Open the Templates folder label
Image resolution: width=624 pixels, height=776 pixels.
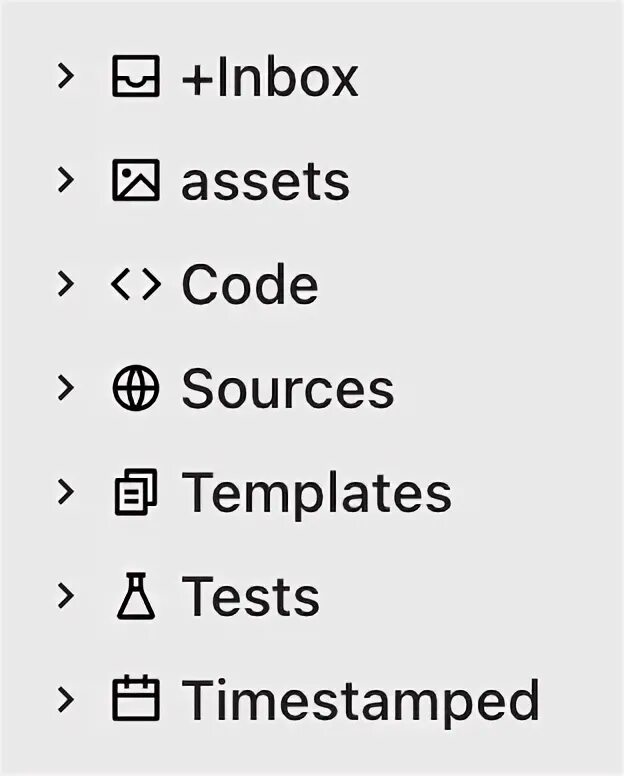tap(316, 493)
